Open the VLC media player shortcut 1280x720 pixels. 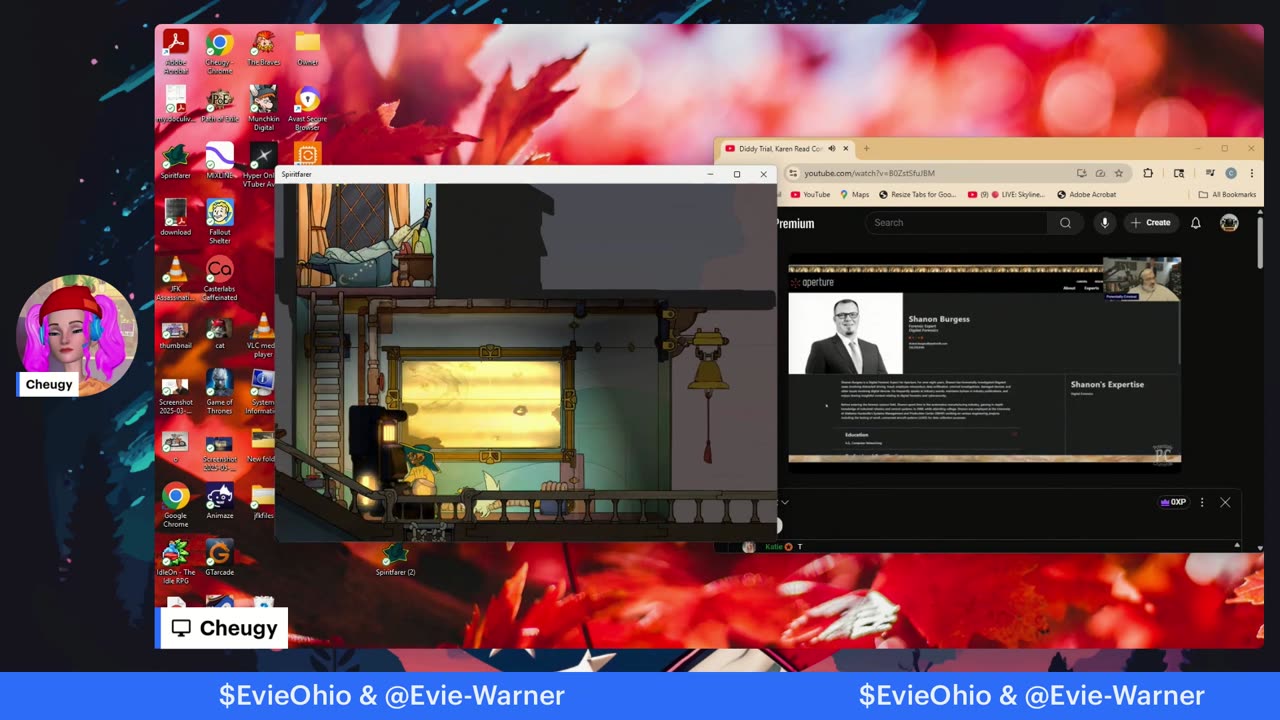(263, 336)
